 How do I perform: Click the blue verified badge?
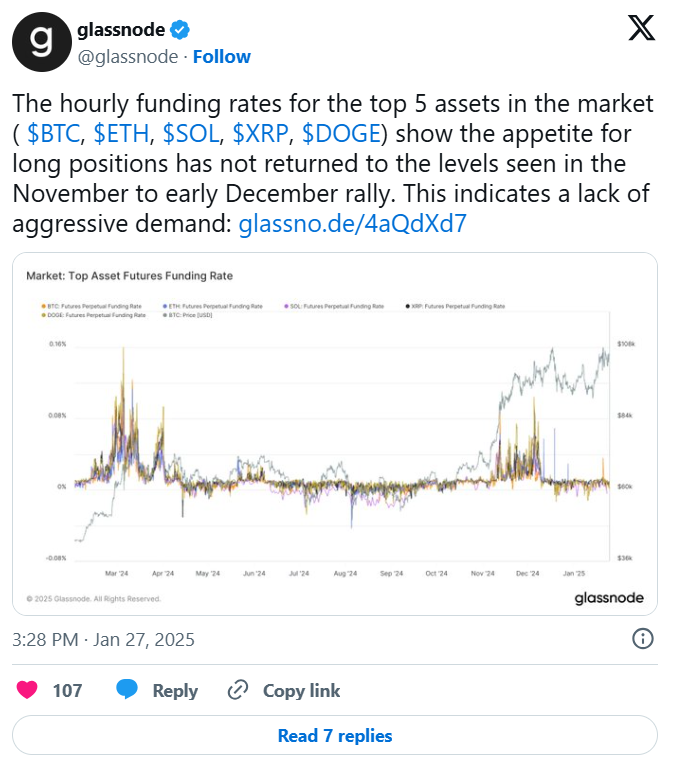(x=180, y=28)
